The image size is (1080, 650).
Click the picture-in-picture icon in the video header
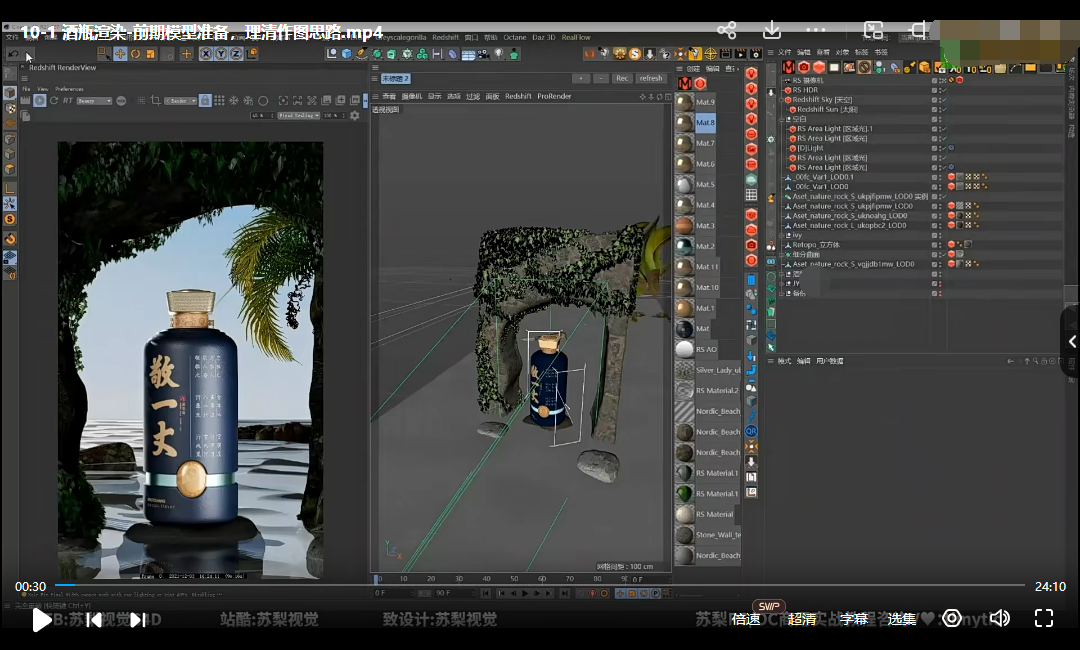(x=873, y=30)
